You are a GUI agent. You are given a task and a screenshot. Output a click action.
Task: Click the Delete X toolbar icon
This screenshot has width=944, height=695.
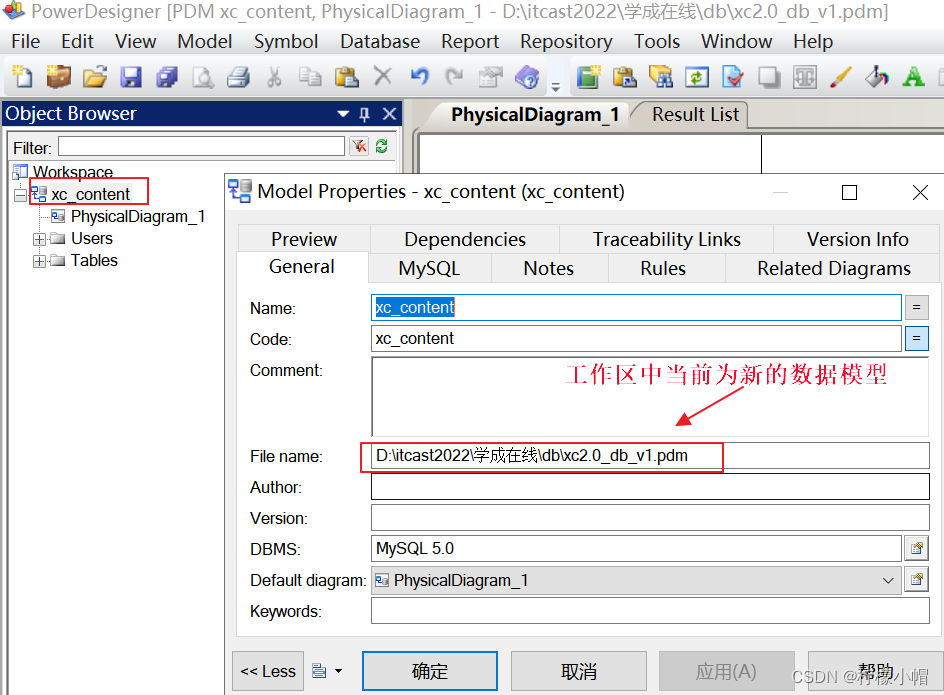point(382,77)
